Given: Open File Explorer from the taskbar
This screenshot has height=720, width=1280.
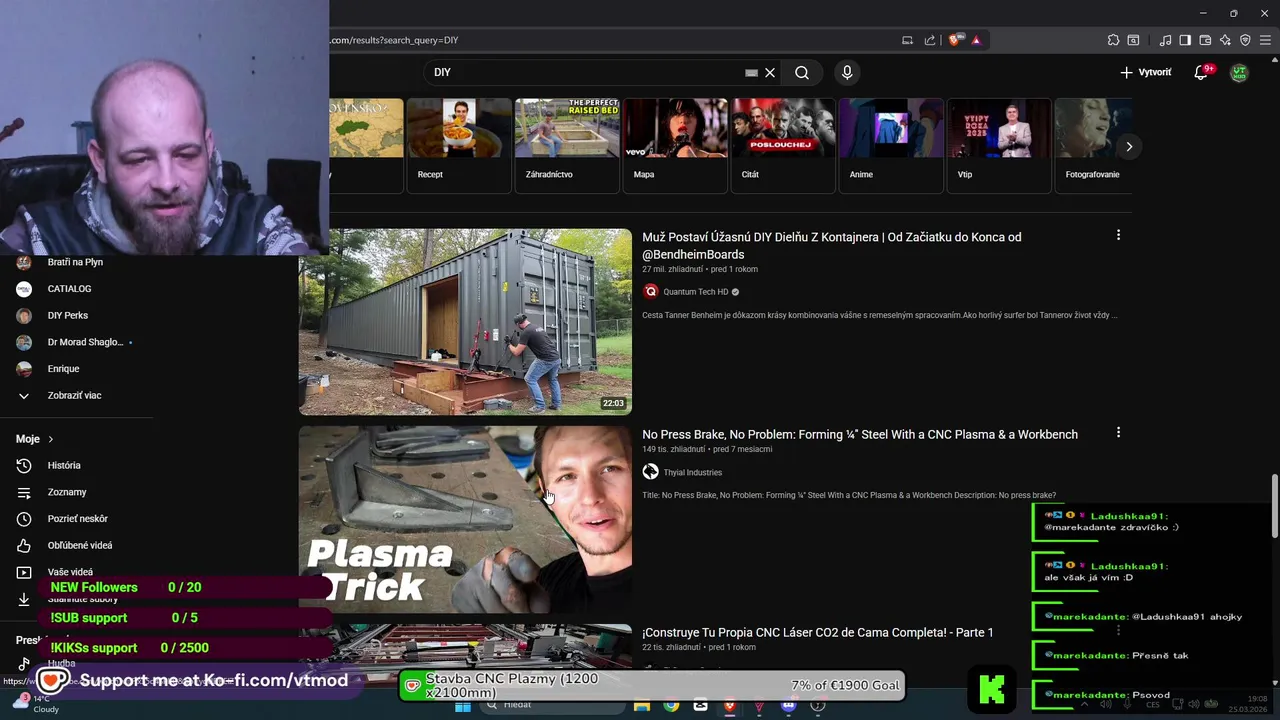Looking at the screenshot, I should (x=642, y=706).
